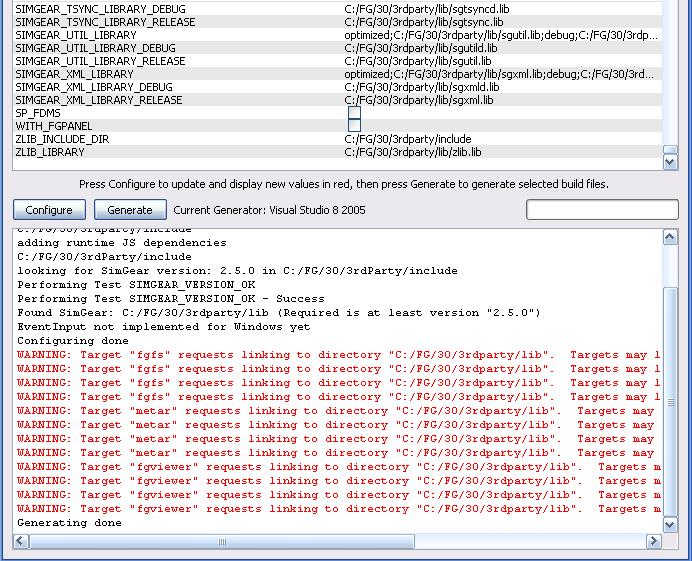Viewport: 692px width, 561px height.
Task: Click the SIMGEAR_UTIL_LIBRARY value cell
Action: [x=500, y=35]
